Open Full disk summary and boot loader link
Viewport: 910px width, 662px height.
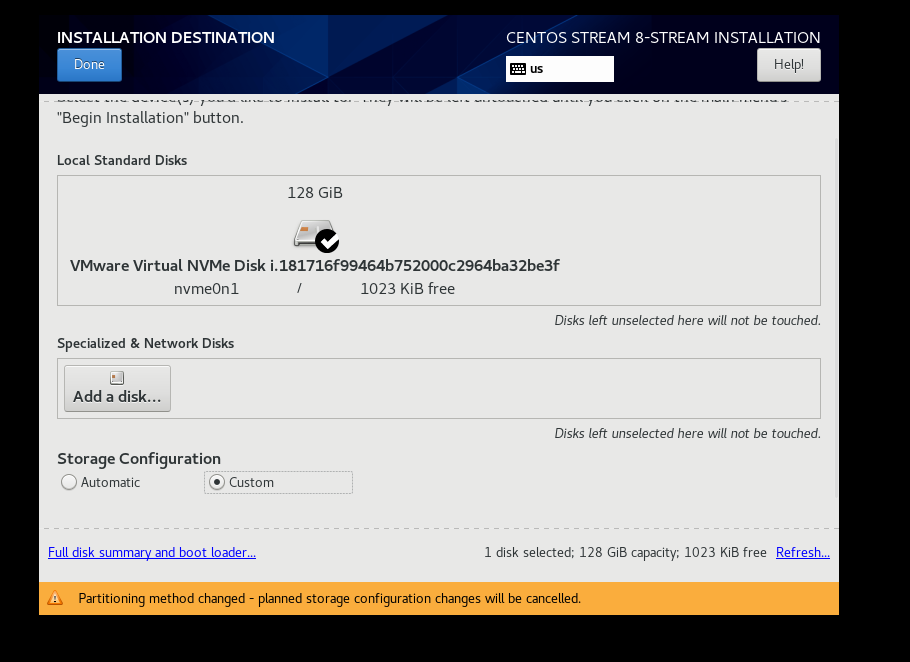[x=151, y=552]
